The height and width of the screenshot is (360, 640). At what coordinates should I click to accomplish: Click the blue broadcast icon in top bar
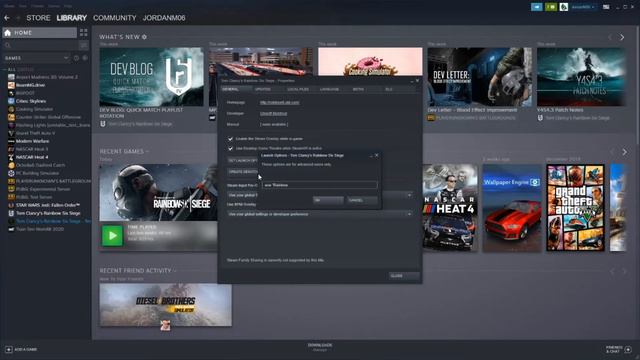coord(537,7)
